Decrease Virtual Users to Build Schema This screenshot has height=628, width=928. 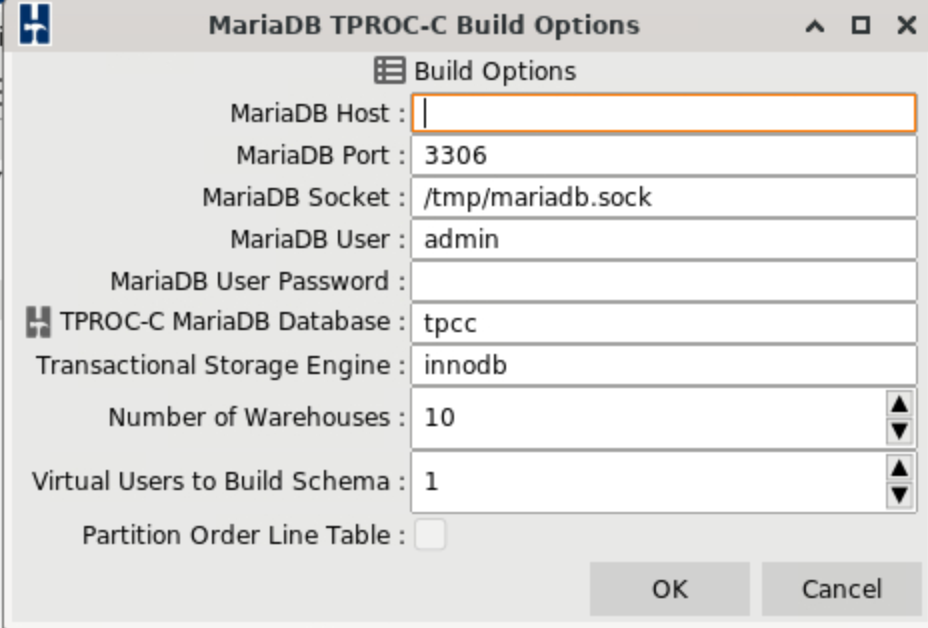[x=900, y=495]
